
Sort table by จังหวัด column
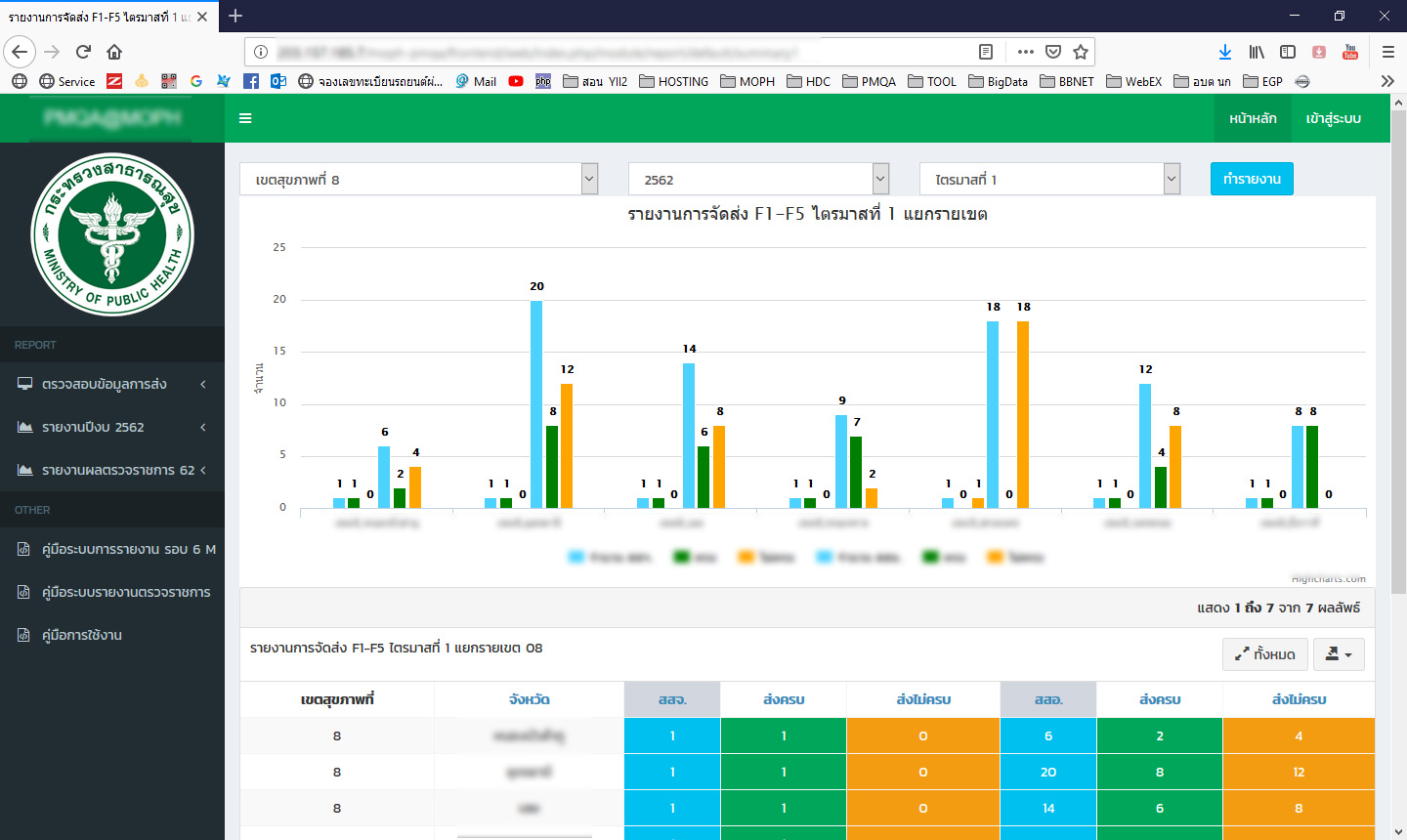point(529,699)
